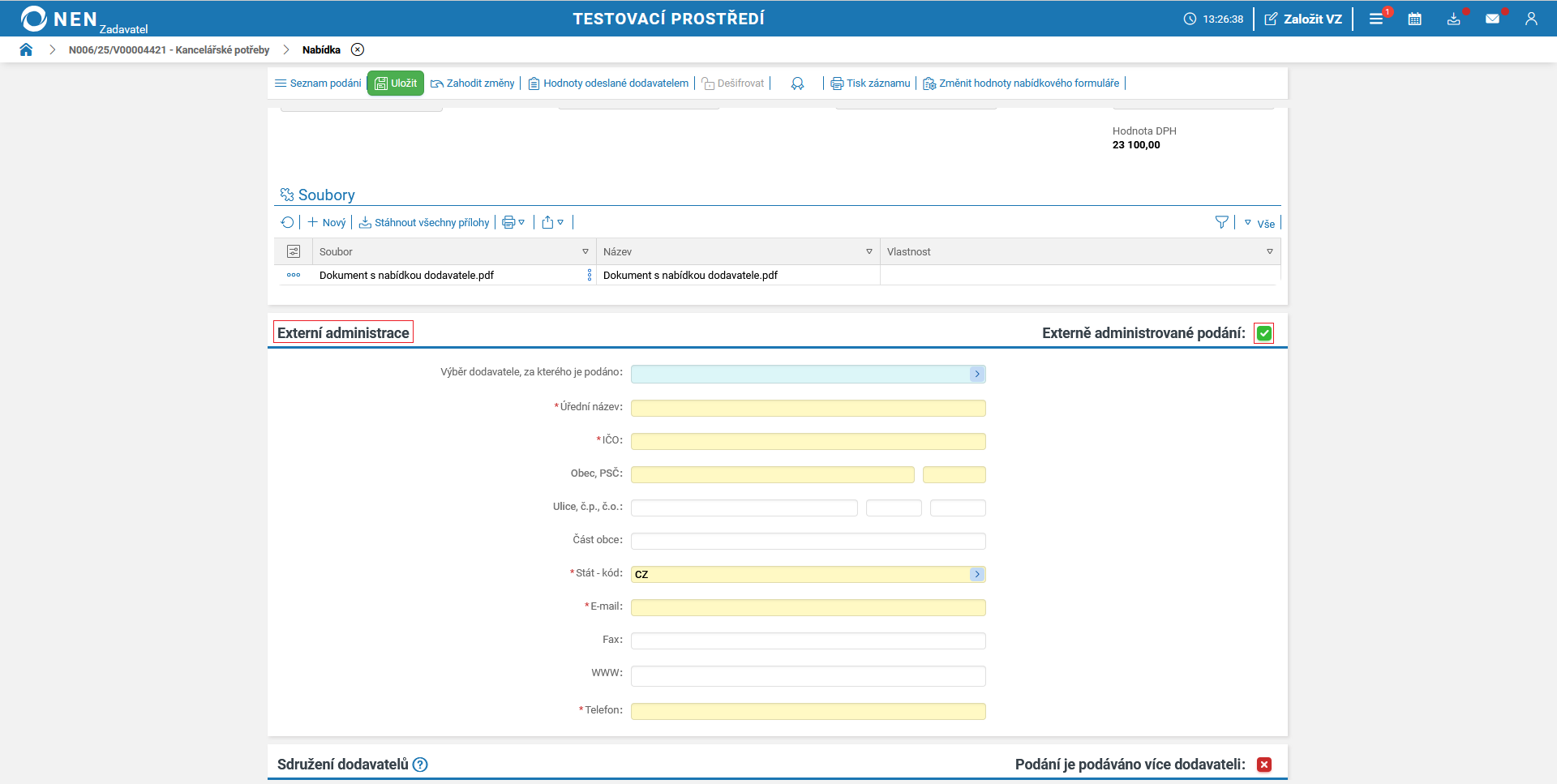Uncheck Externě administrované podání checkbox
Image resolution: width=1557 pixels, height=784 pixels.
point(1263,333)
